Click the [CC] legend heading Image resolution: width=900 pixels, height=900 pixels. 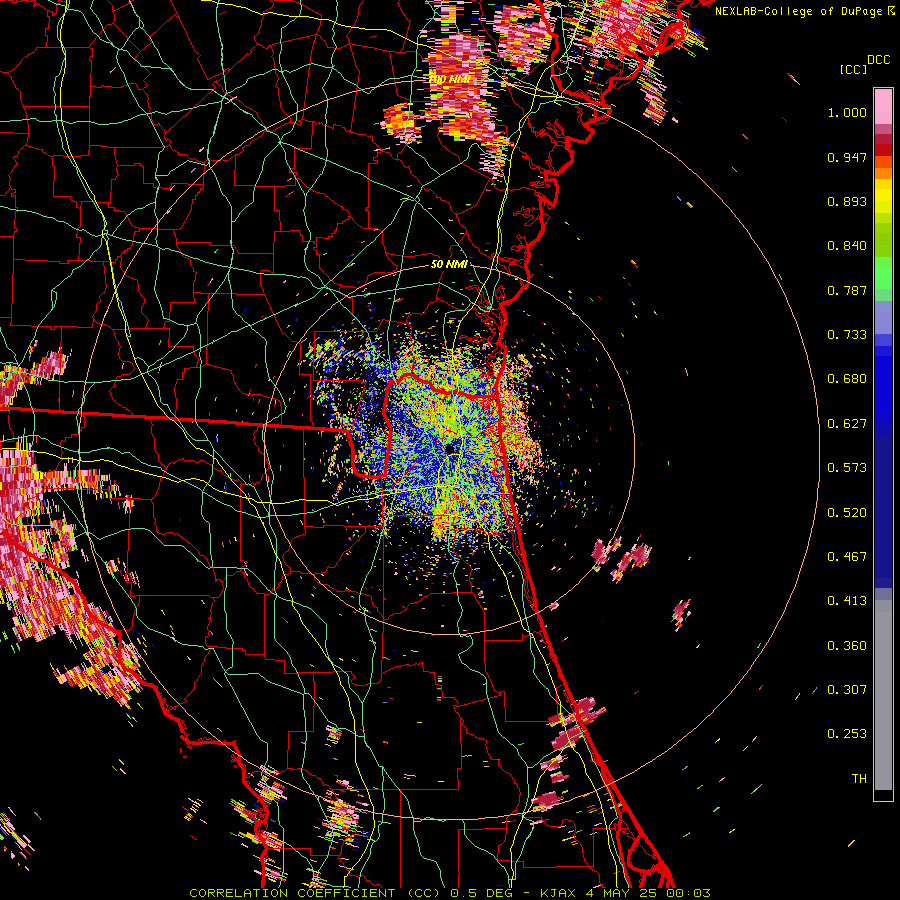tap(854, 69)
